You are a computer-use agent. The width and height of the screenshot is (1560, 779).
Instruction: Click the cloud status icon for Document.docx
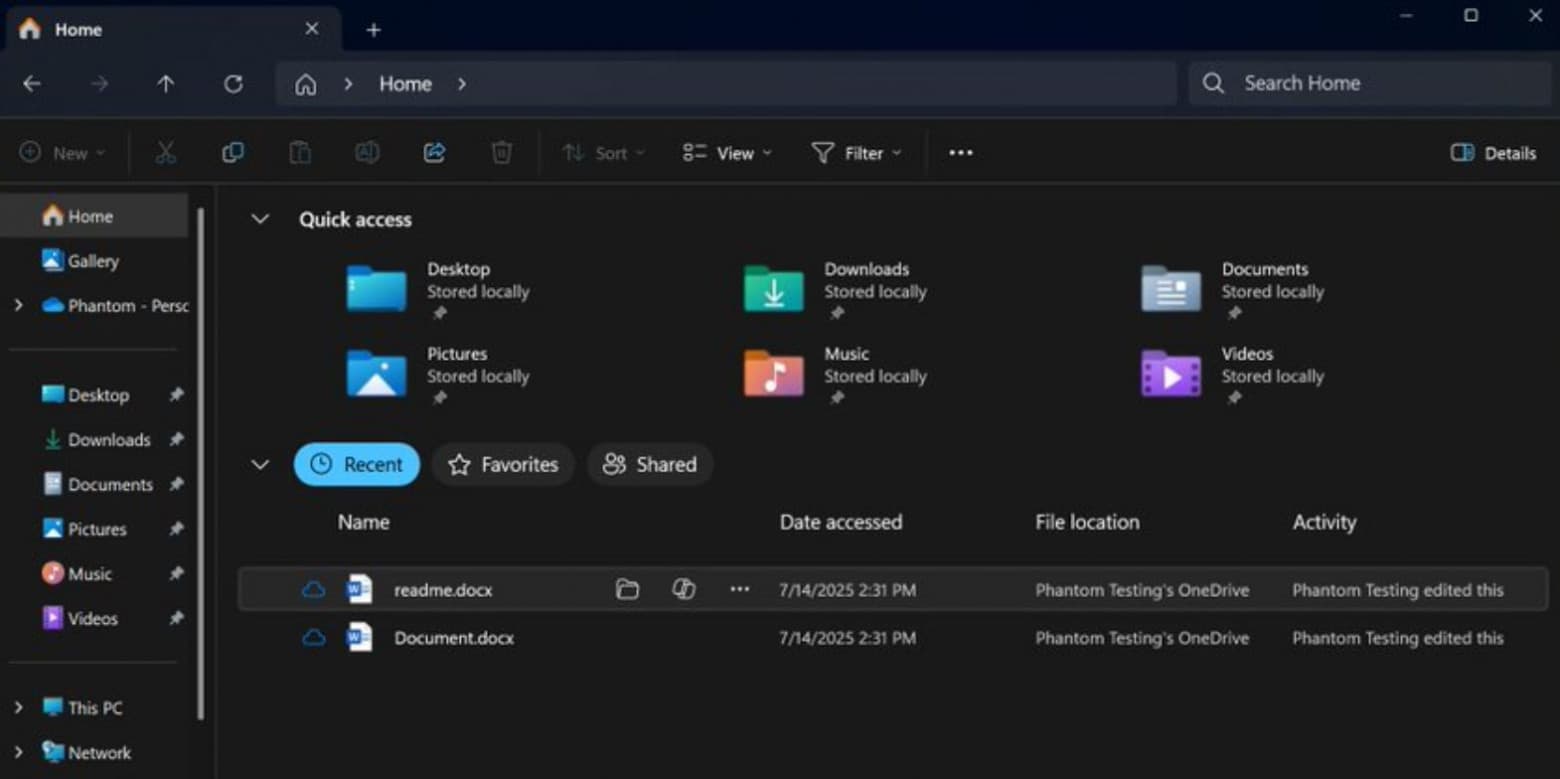[x=314, y=638]
